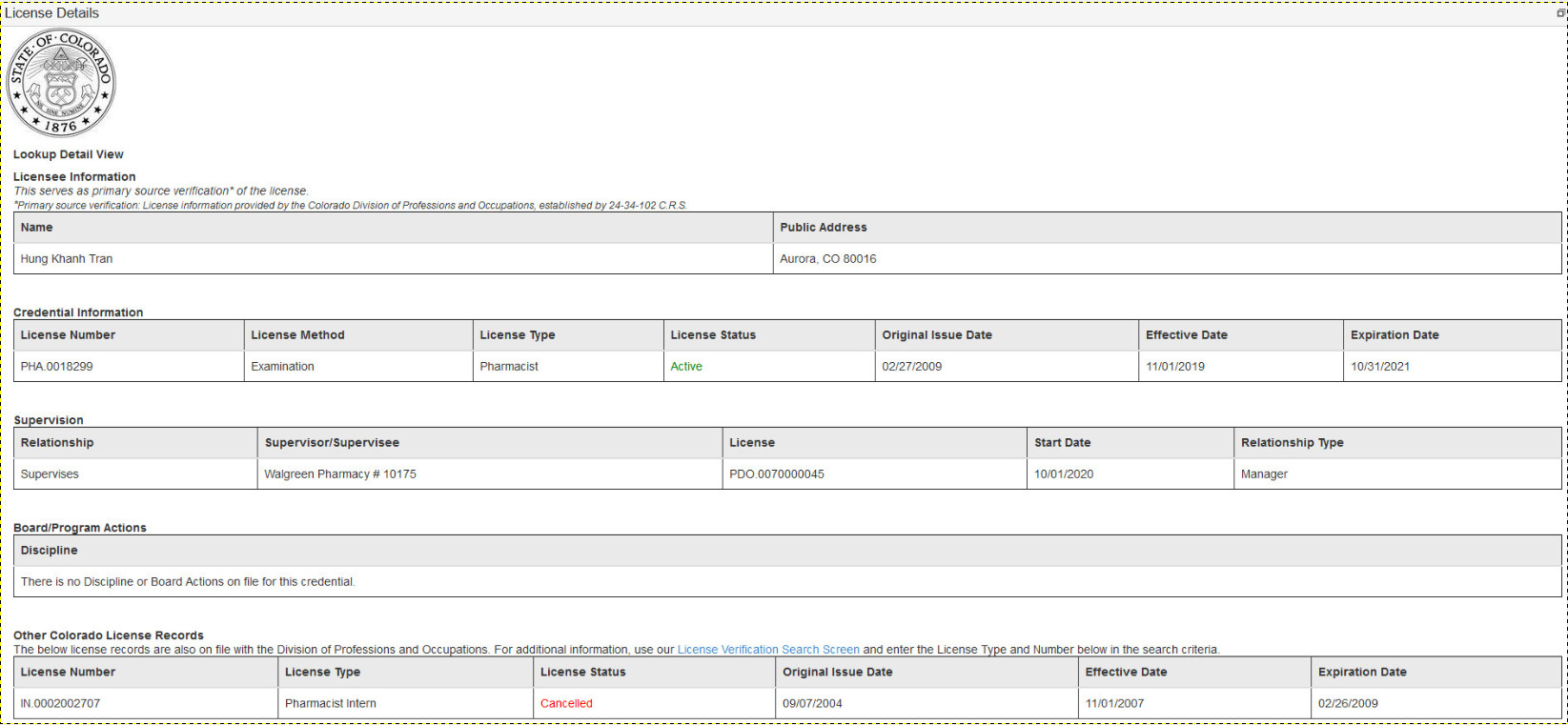The height and width of the screenshot is (725, 1568).
Task: Select expiration date 10/31/2021
Action: 1380,367
